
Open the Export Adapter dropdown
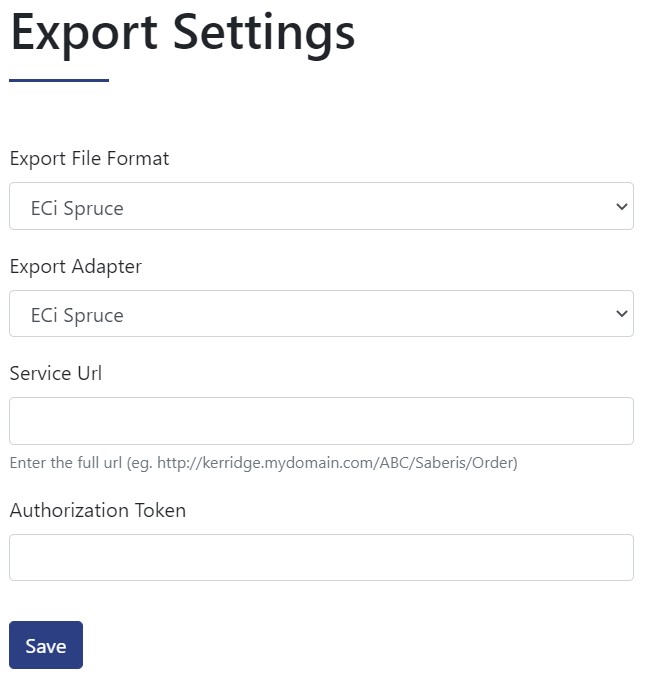[x=321, y=314]
